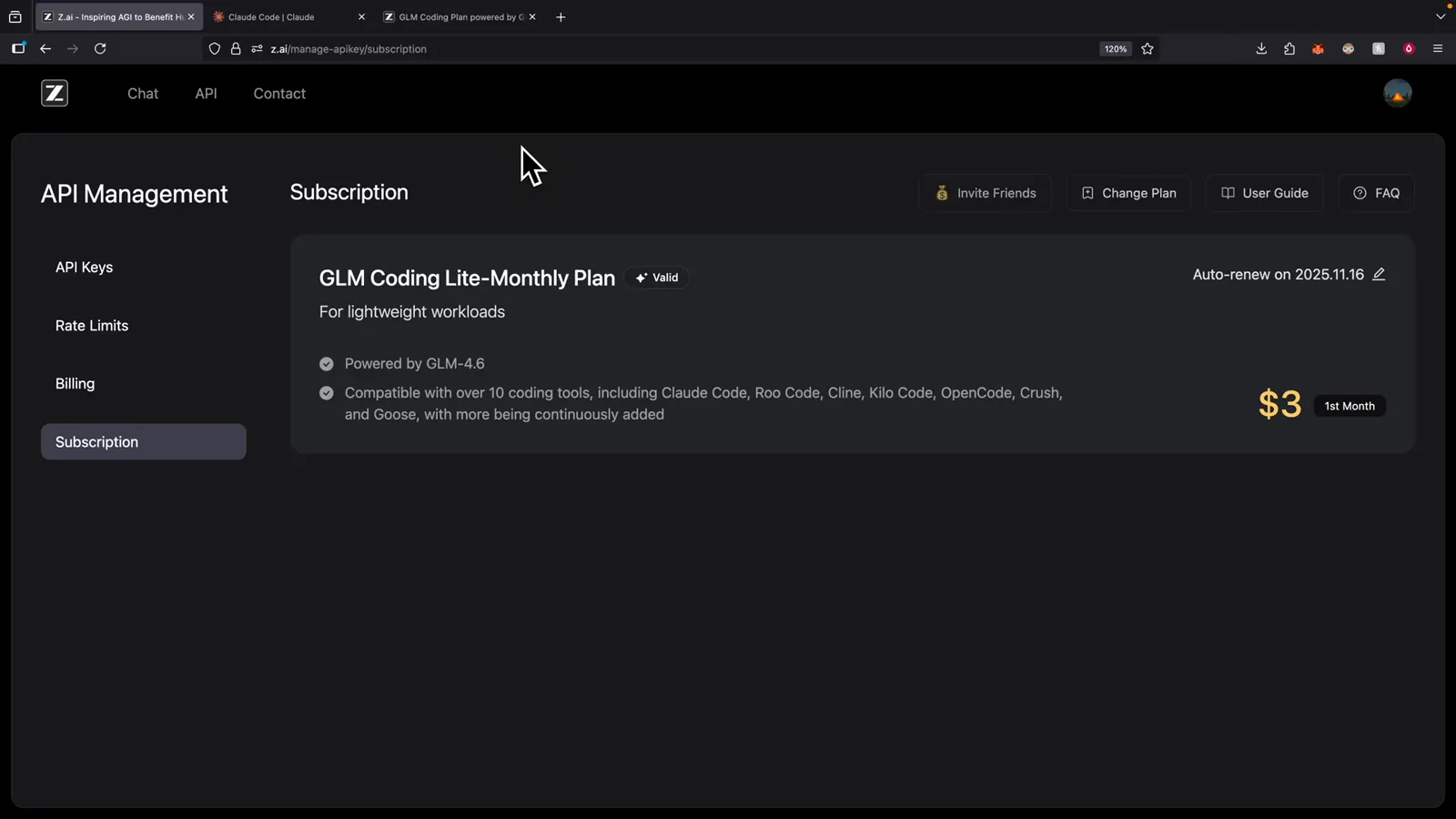Select Rate Limits in sidebar

click(144, 326)
